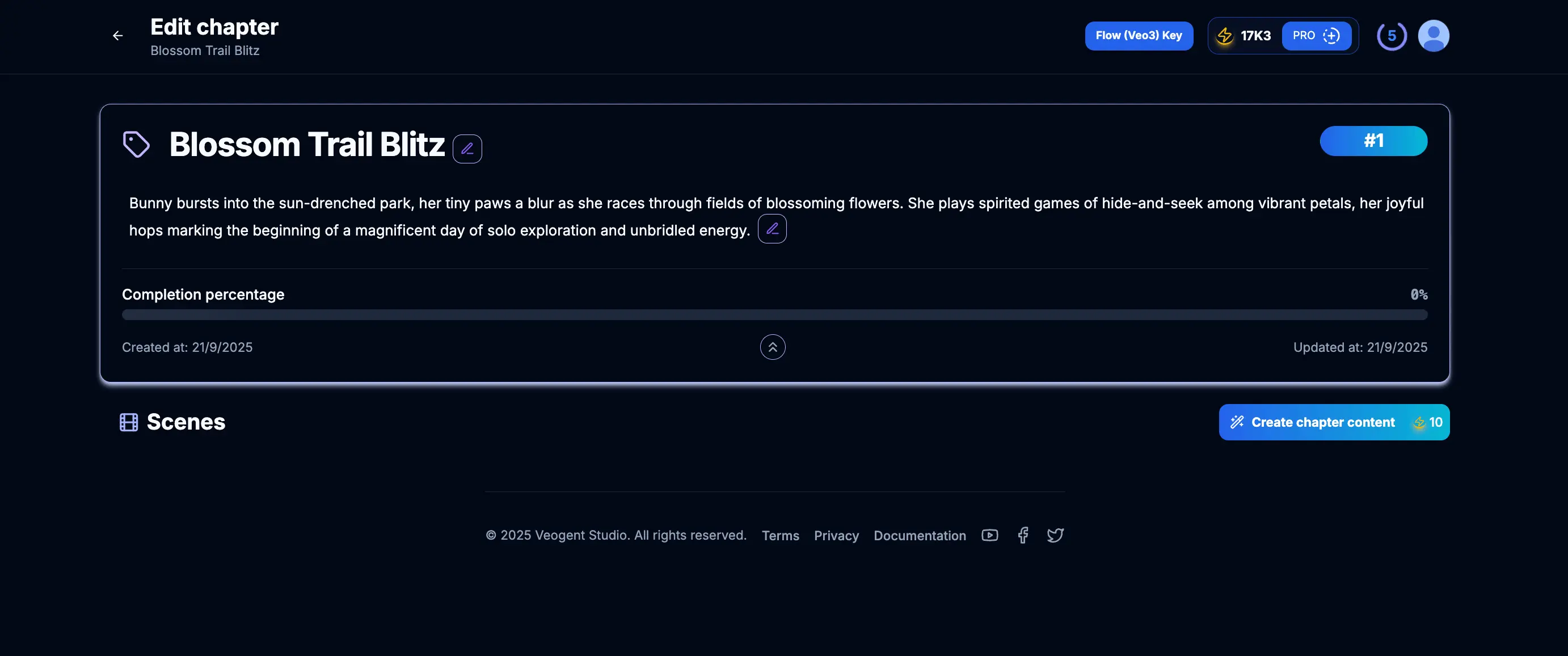Click the back arrow icon
This screenshot has width=1568, height=656.
[x=117, y=36]
